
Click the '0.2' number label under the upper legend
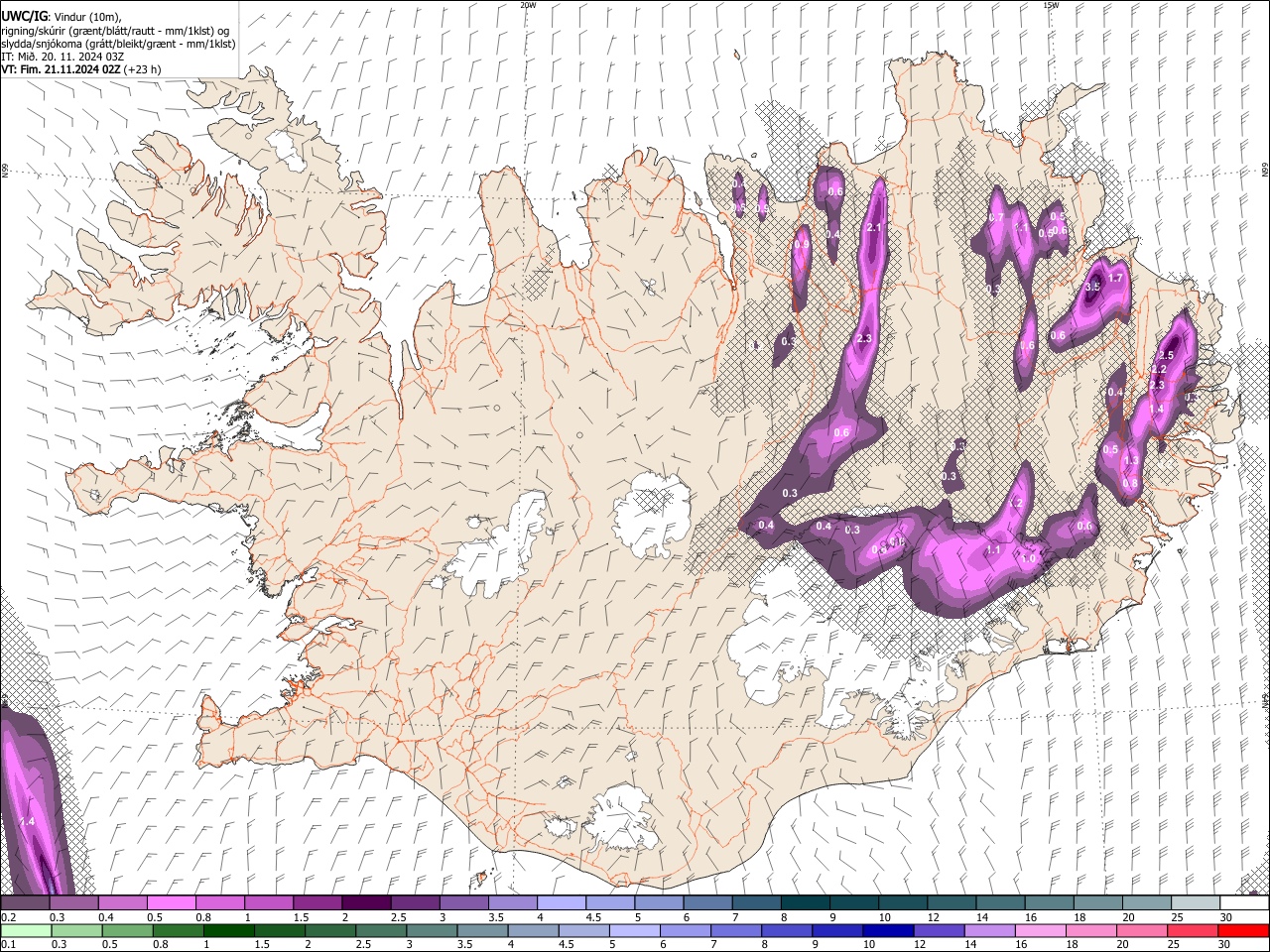[x=9, y=917]
